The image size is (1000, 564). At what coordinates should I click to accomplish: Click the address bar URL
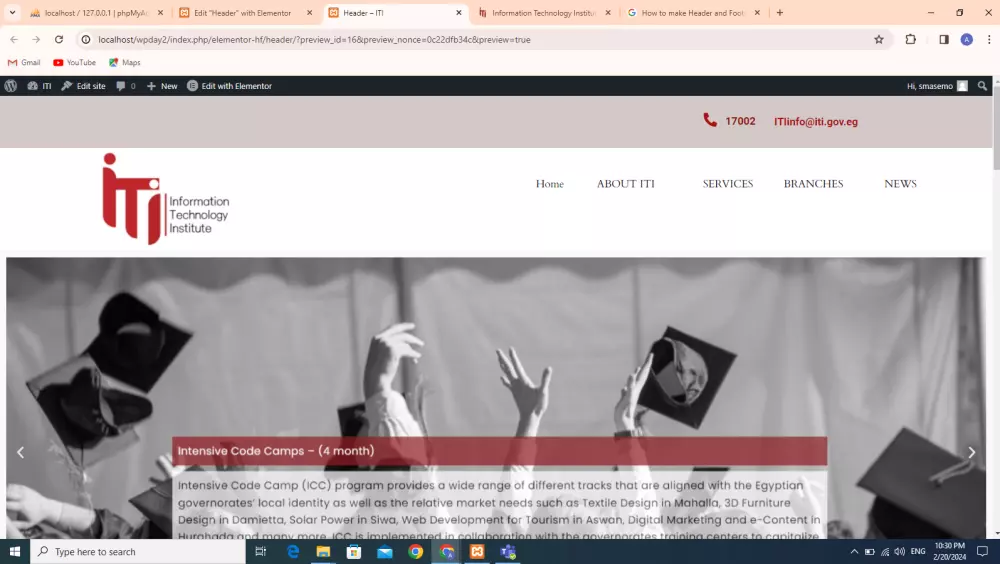314,40
